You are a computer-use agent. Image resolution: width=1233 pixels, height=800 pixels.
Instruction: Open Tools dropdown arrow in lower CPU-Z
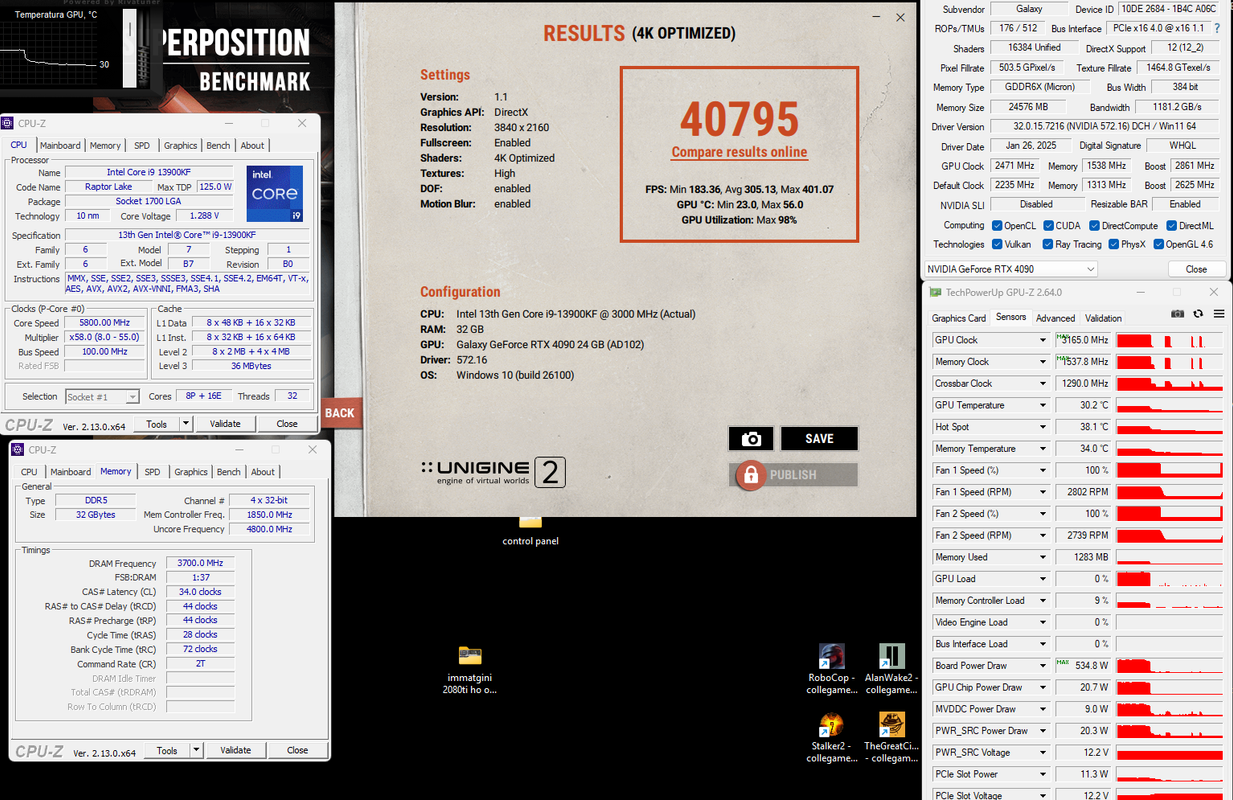pyautogui.click(x=196, y=750)
